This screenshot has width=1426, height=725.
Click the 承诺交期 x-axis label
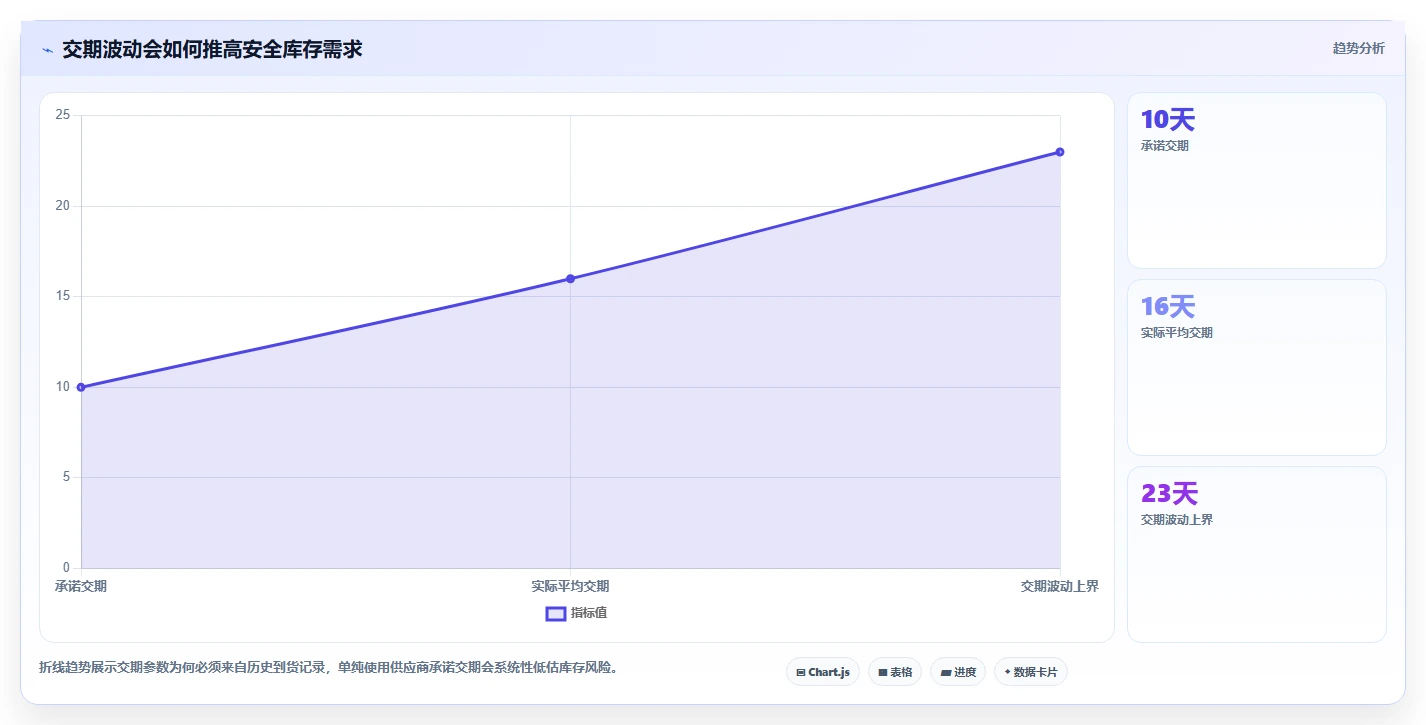click(81, 586)
